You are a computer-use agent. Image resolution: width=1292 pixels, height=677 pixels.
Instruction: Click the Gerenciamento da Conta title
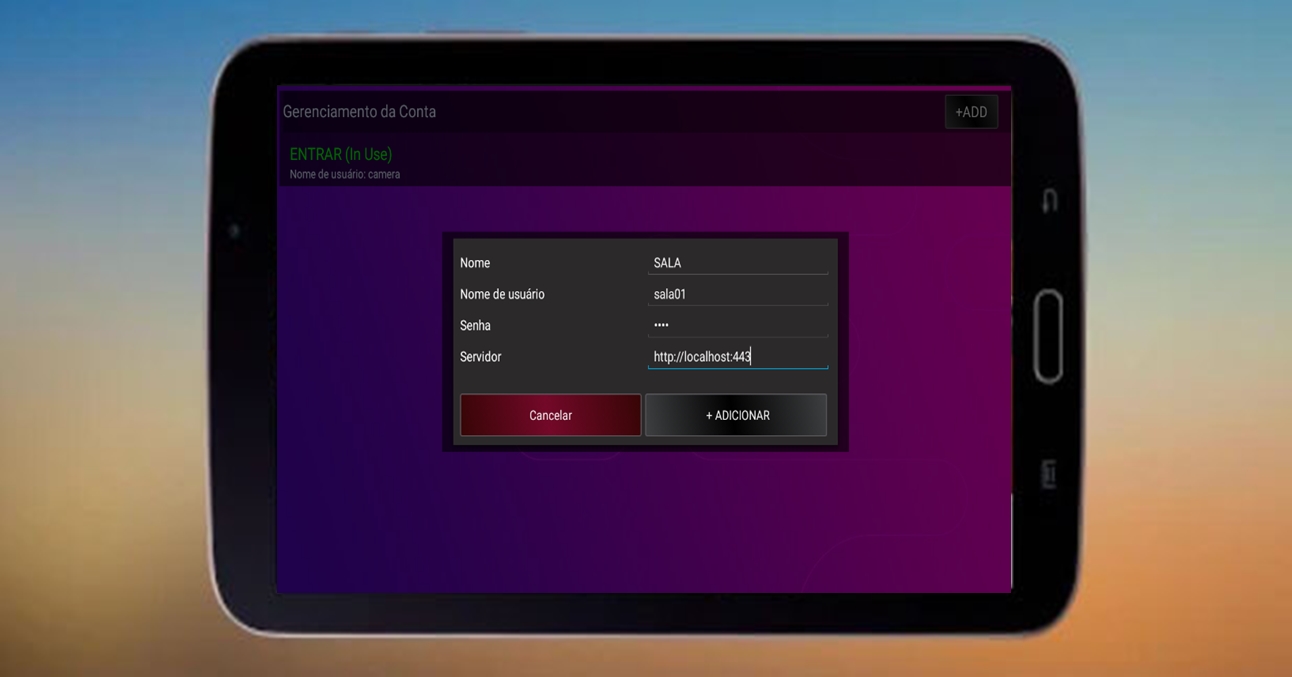[359, 112]
